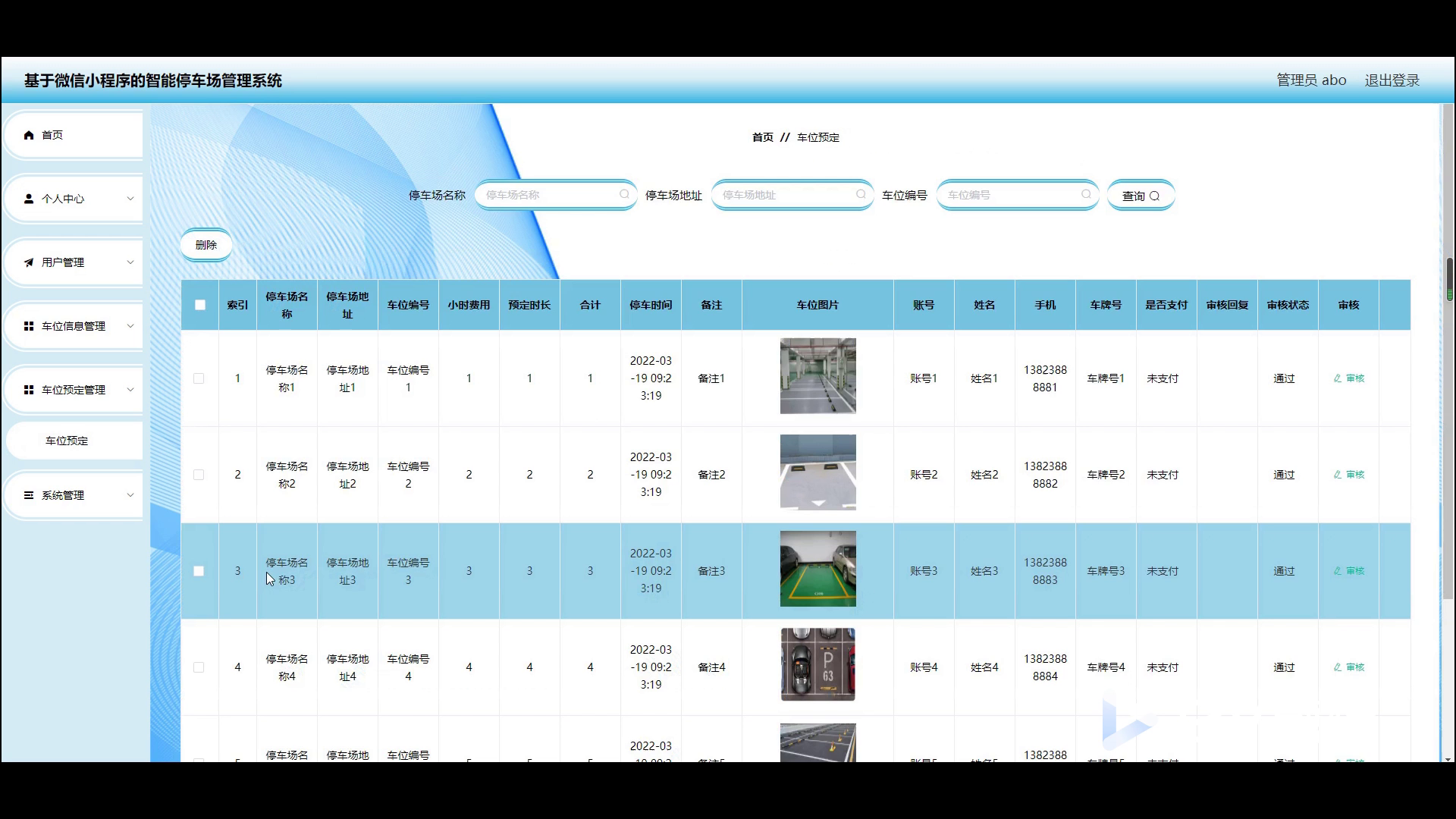The height and width of the screenshot is (819, 1456).
Task: Click the grid icon beside 车位信息管理
Action: click(x=29, y=326)
